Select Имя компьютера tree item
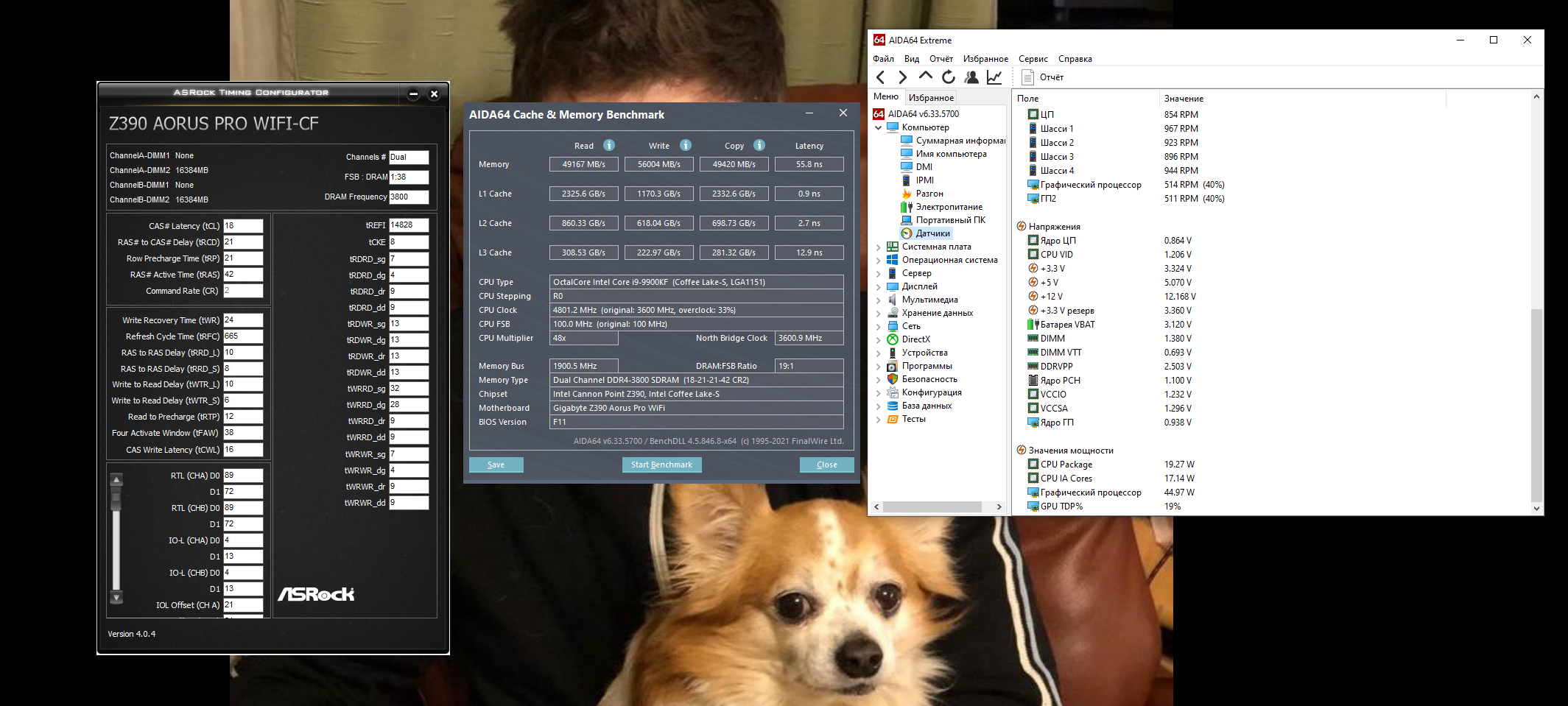This screenshot has width=1568, height=706. [x=951, y=154]
